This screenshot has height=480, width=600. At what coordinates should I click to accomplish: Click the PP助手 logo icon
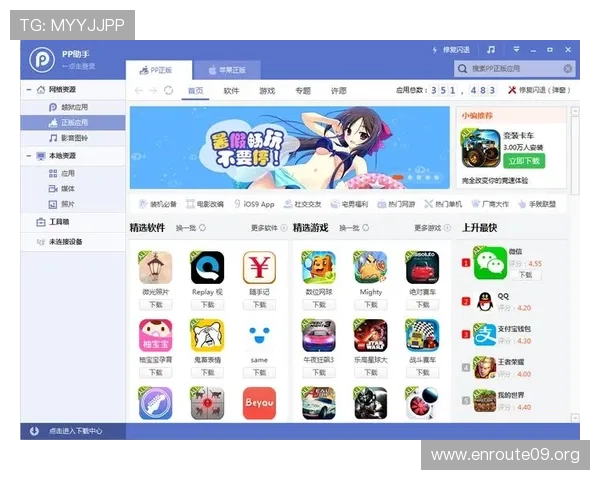click(42, 60)
